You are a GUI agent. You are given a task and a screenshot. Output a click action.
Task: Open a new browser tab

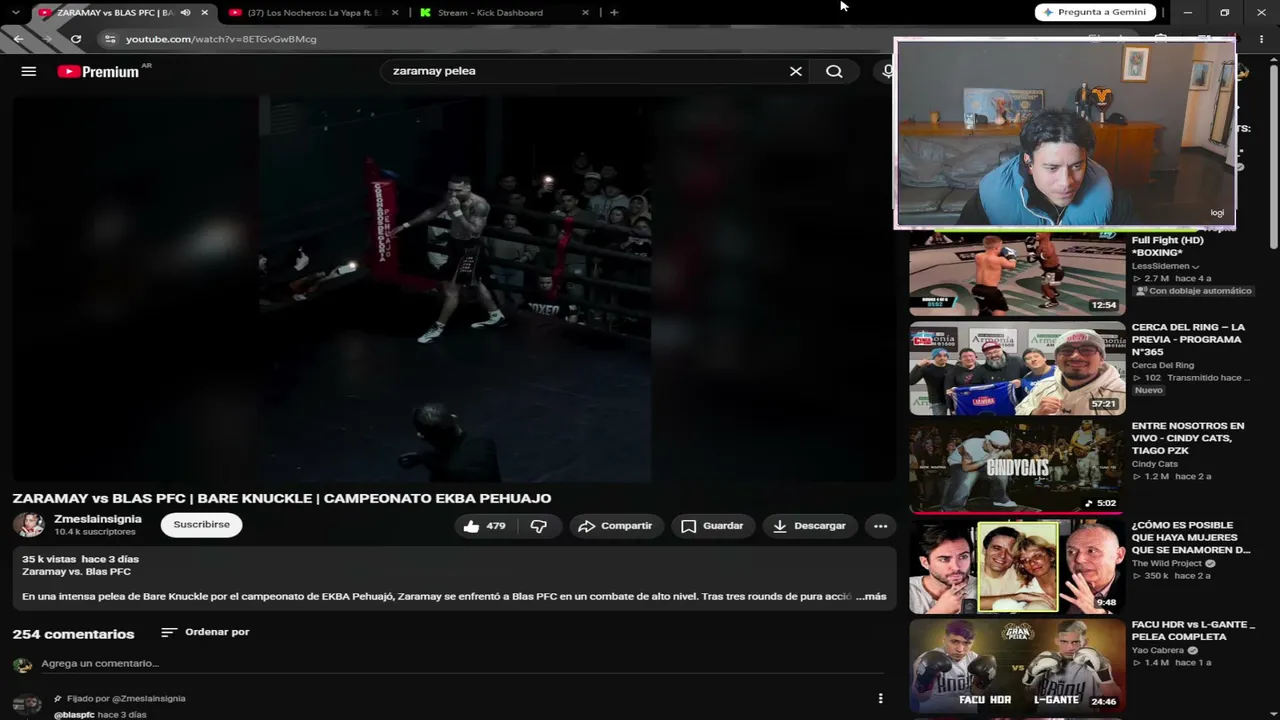coord(614,13)
